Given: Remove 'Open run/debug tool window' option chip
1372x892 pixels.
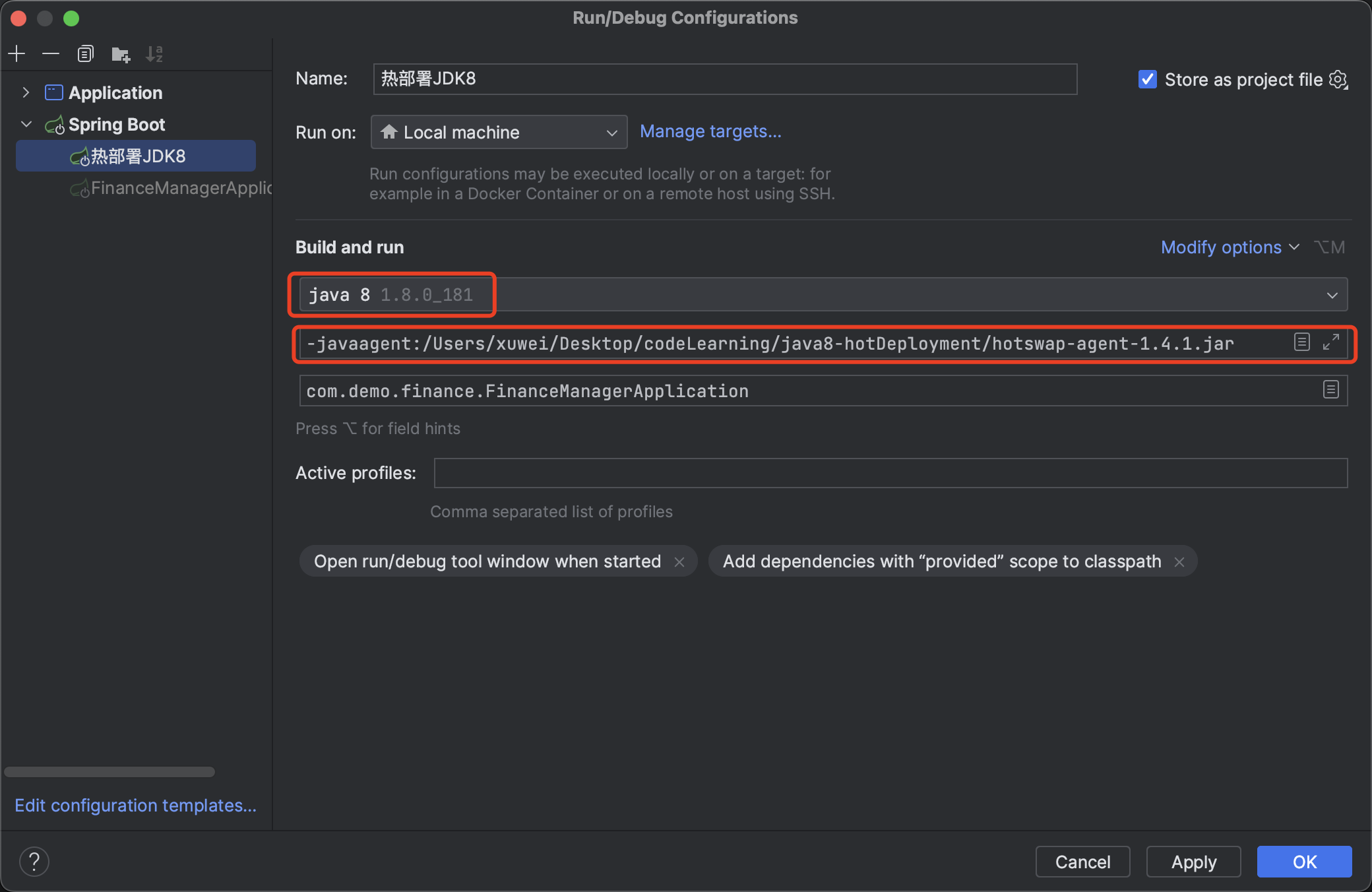Looking at the screenshot, I should (679, 561).
